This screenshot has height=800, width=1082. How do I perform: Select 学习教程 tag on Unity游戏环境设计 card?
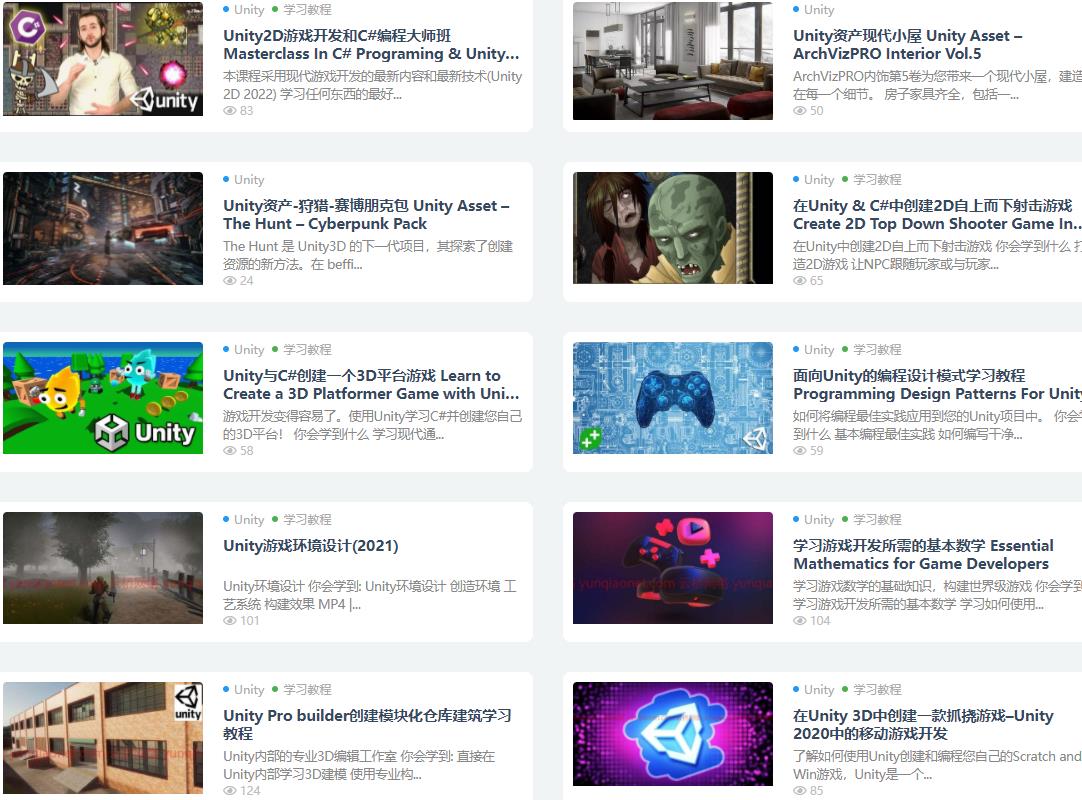tap(307, 519)
